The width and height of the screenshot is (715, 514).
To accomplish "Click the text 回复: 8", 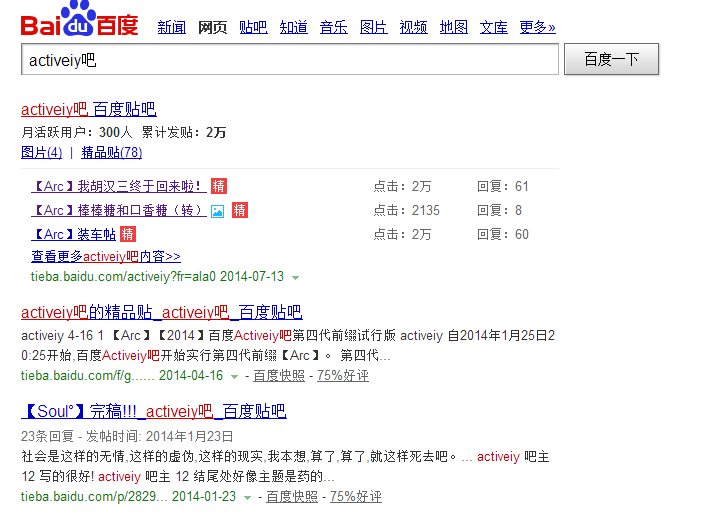I will coord(499,210).
